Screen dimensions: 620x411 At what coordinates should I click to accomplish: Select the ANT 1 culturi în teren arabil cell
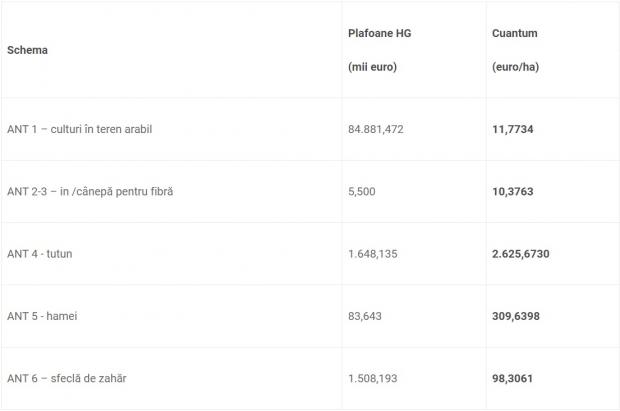point(93,129)
